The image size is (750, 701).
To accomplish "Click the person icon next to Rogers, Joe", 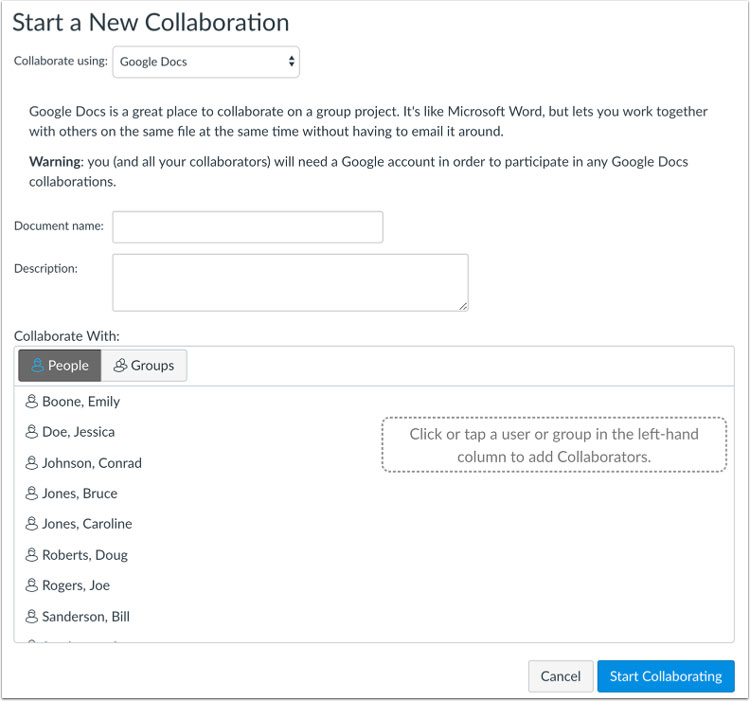I will (x=31, y=585).
